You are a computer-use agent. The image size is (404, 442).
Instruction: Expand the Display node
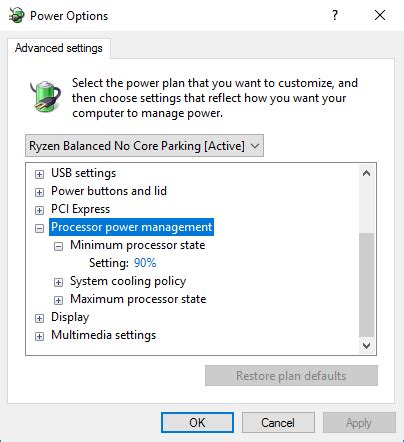pos(39,318)
